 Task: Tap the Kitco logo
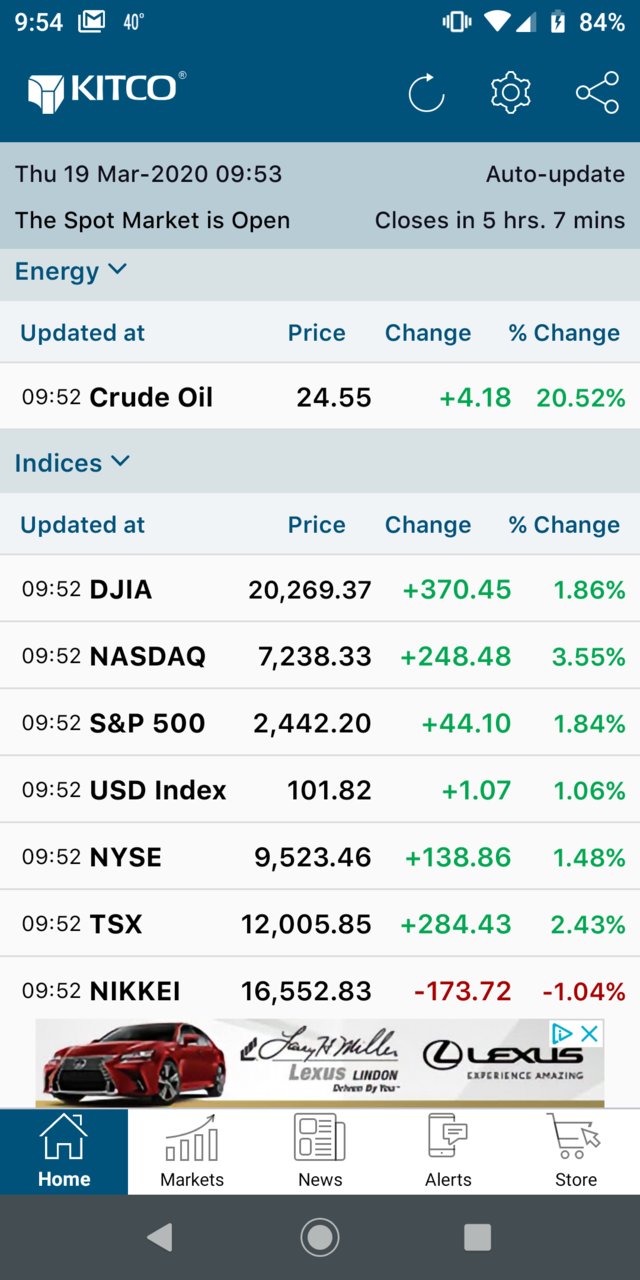(107, 91)
